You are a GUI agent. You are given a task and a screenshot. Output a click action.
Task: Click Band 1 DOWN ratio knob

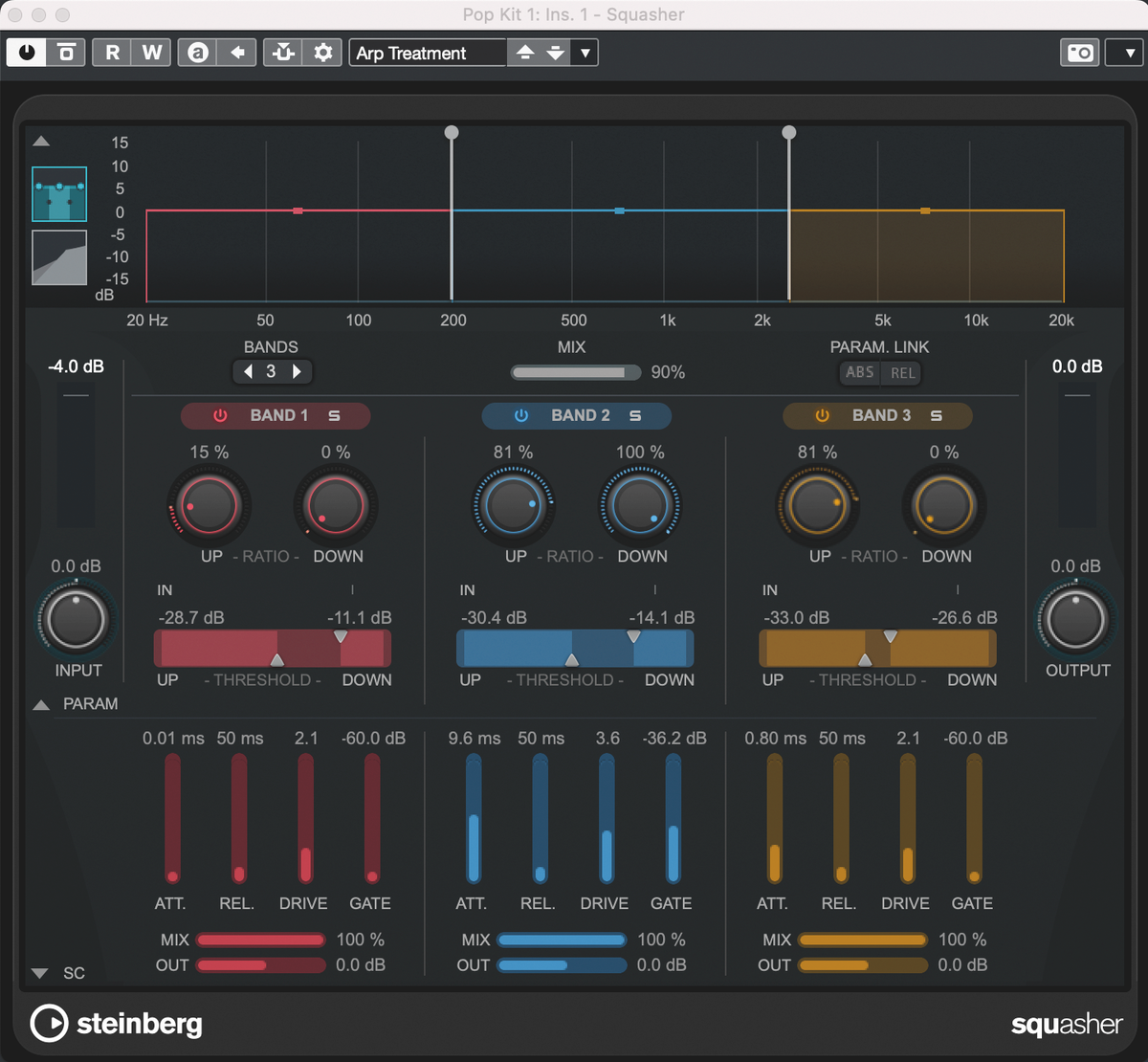click(x=337, y=504)
